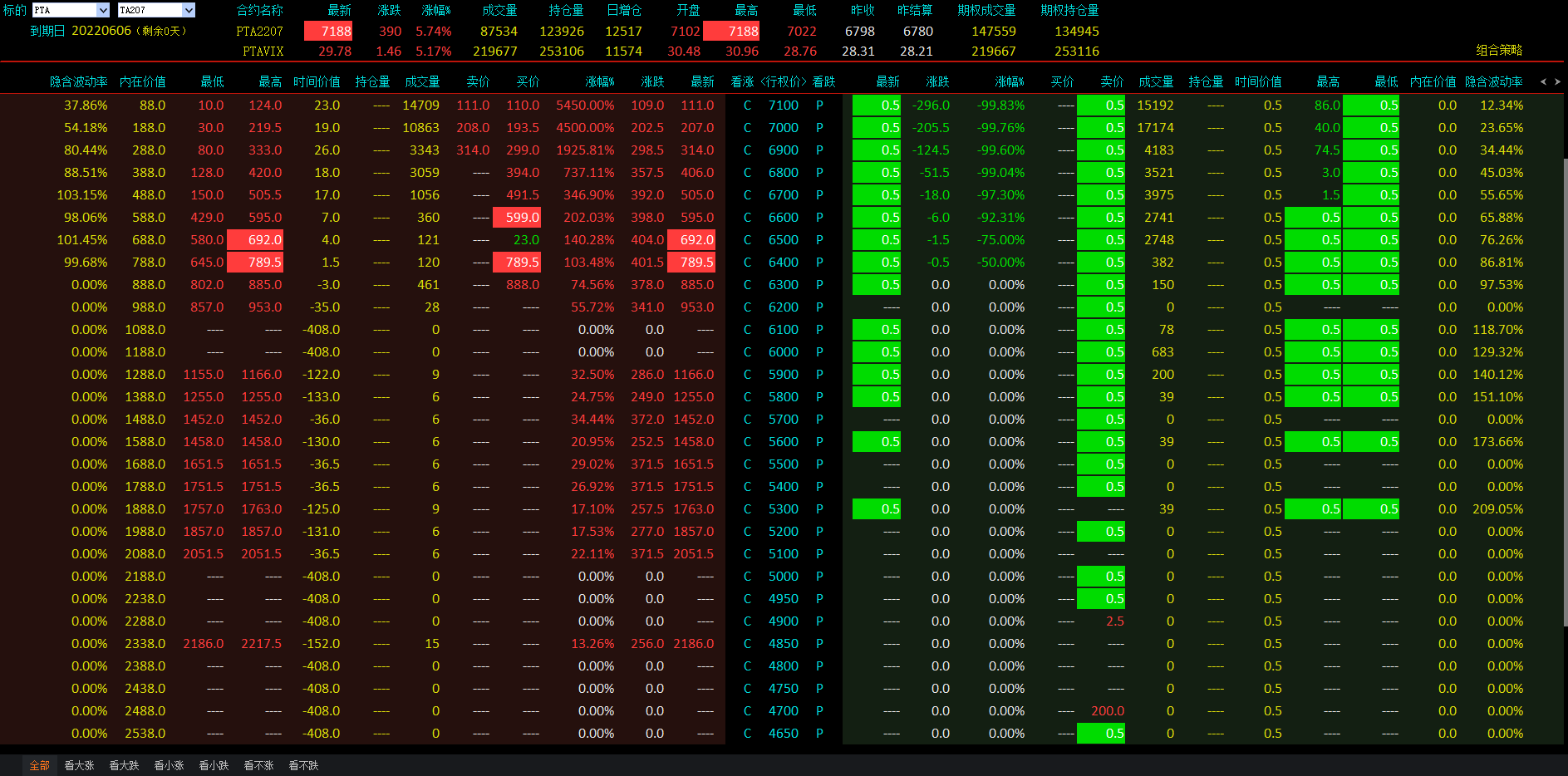Click the call change percent 5450.00%

pos(585,106)
